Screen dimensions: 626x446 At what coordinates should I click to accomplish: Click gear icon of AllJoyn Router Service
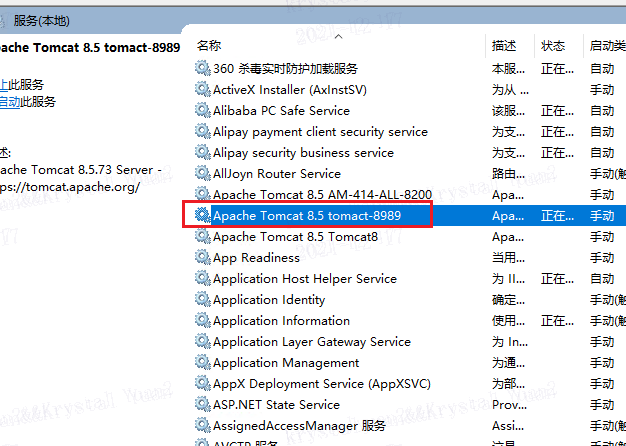click(203, 173)
